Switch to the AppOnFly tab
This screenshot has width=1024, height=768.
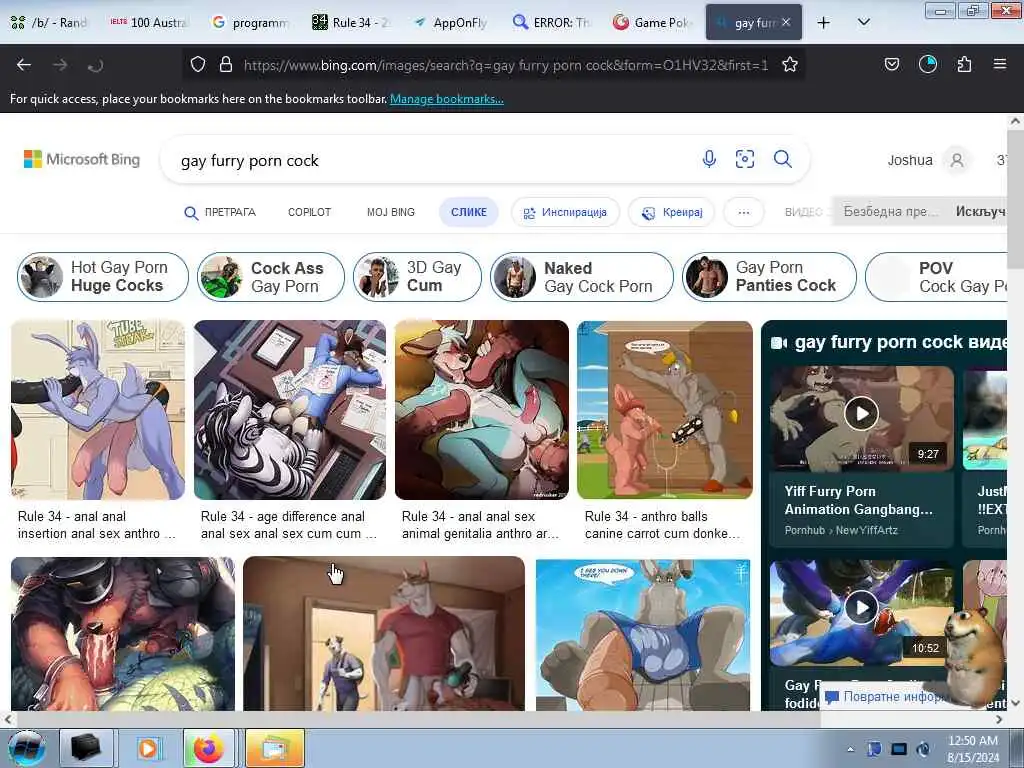tap(451, 22)
